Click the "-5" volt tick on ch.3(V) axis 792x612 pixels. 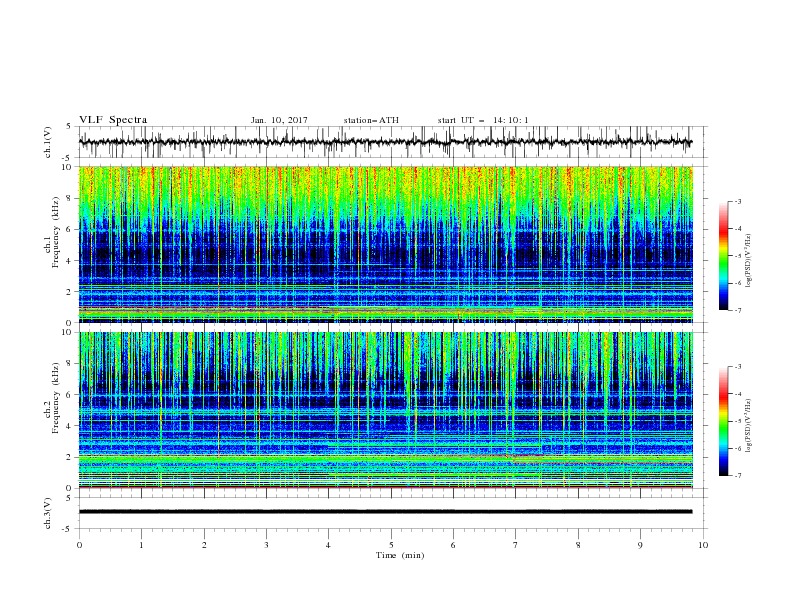point(67,529)
